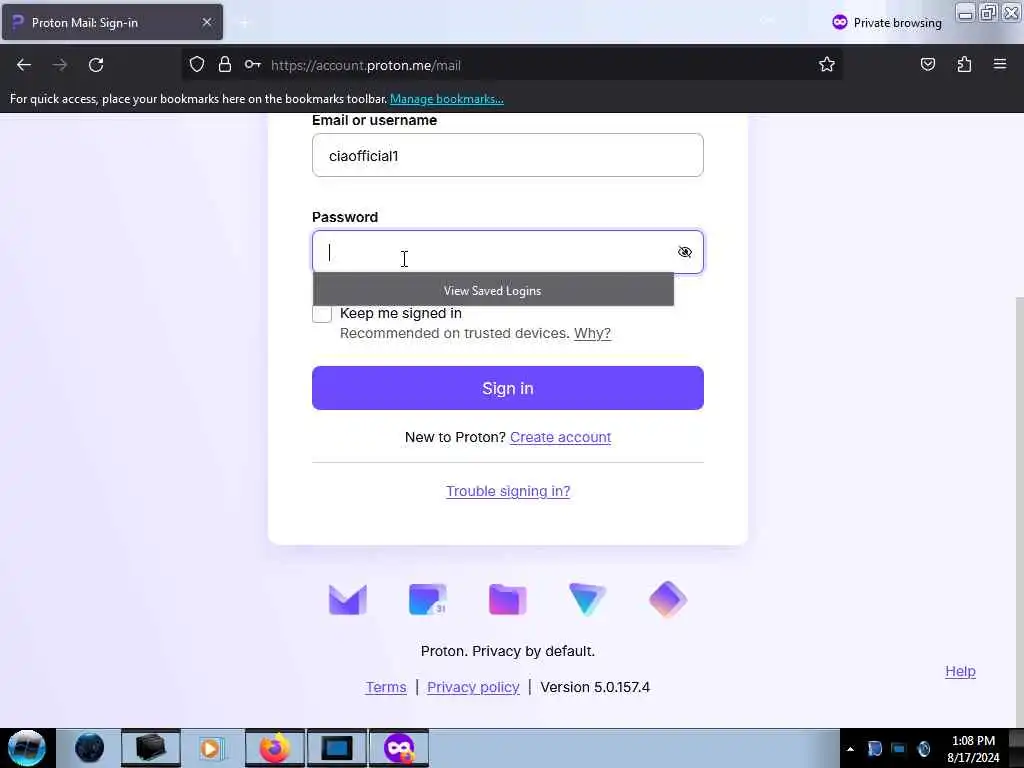Screen dimensions: 1024x768
Task: Select the Proton Mail: Sign-in tab
Action: [112, 22]
